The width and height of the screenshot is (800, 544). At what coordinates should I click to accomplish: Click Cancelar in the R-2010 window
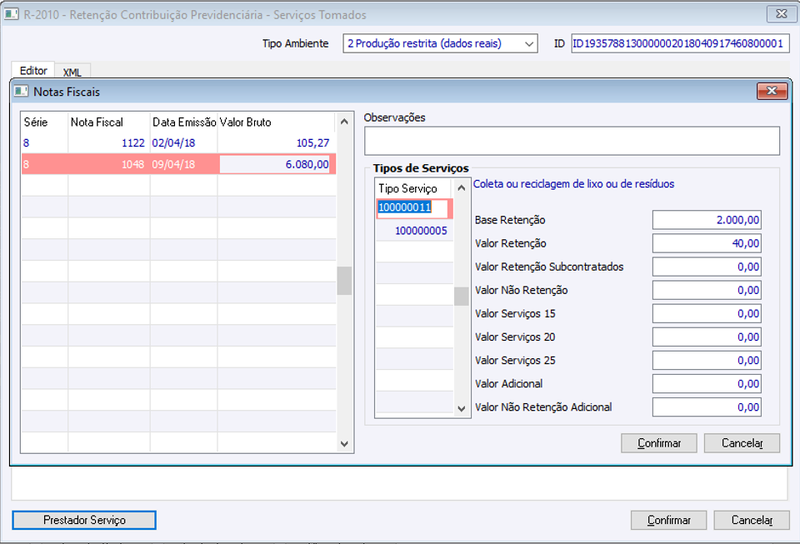tap(752, 520)
